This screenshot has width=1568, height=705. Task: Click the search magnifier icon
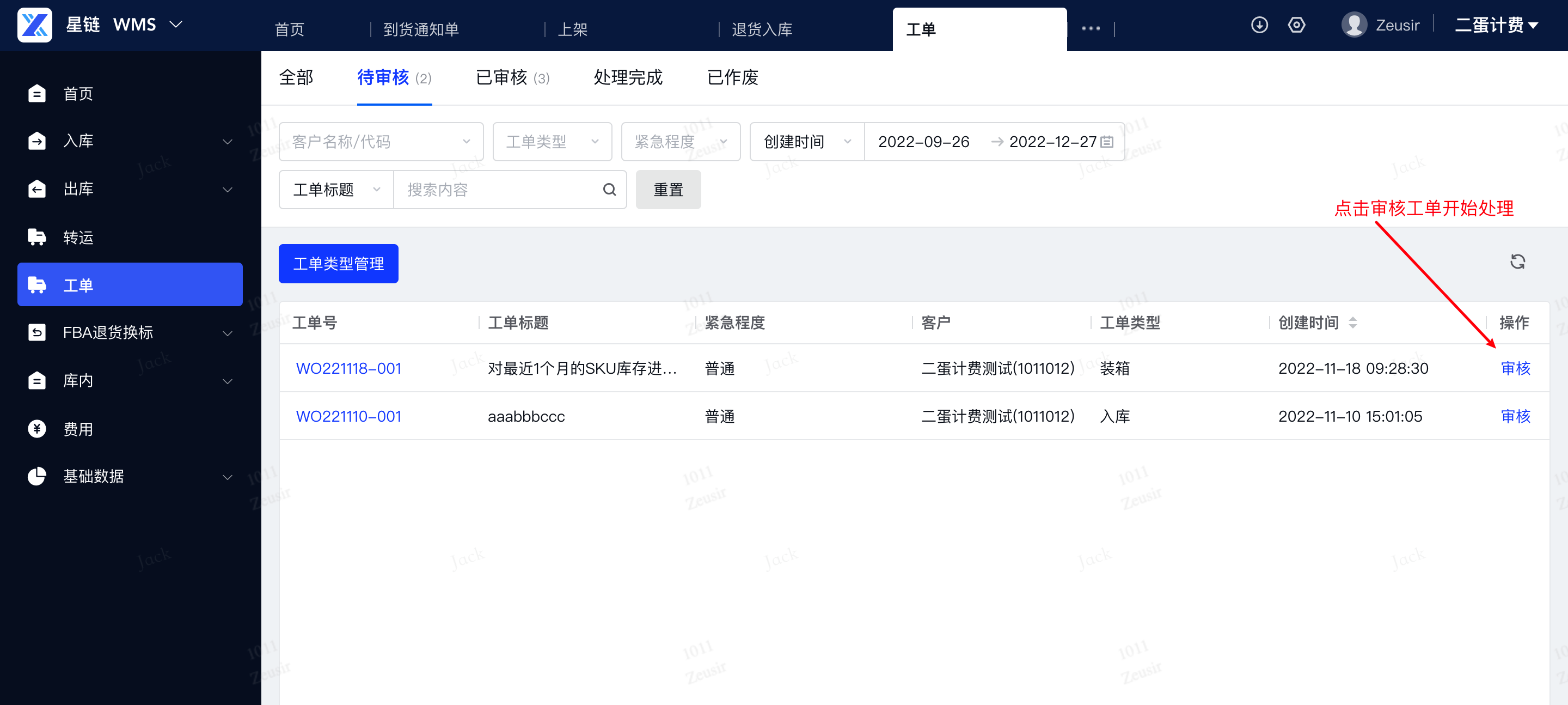tap(609, 190)
